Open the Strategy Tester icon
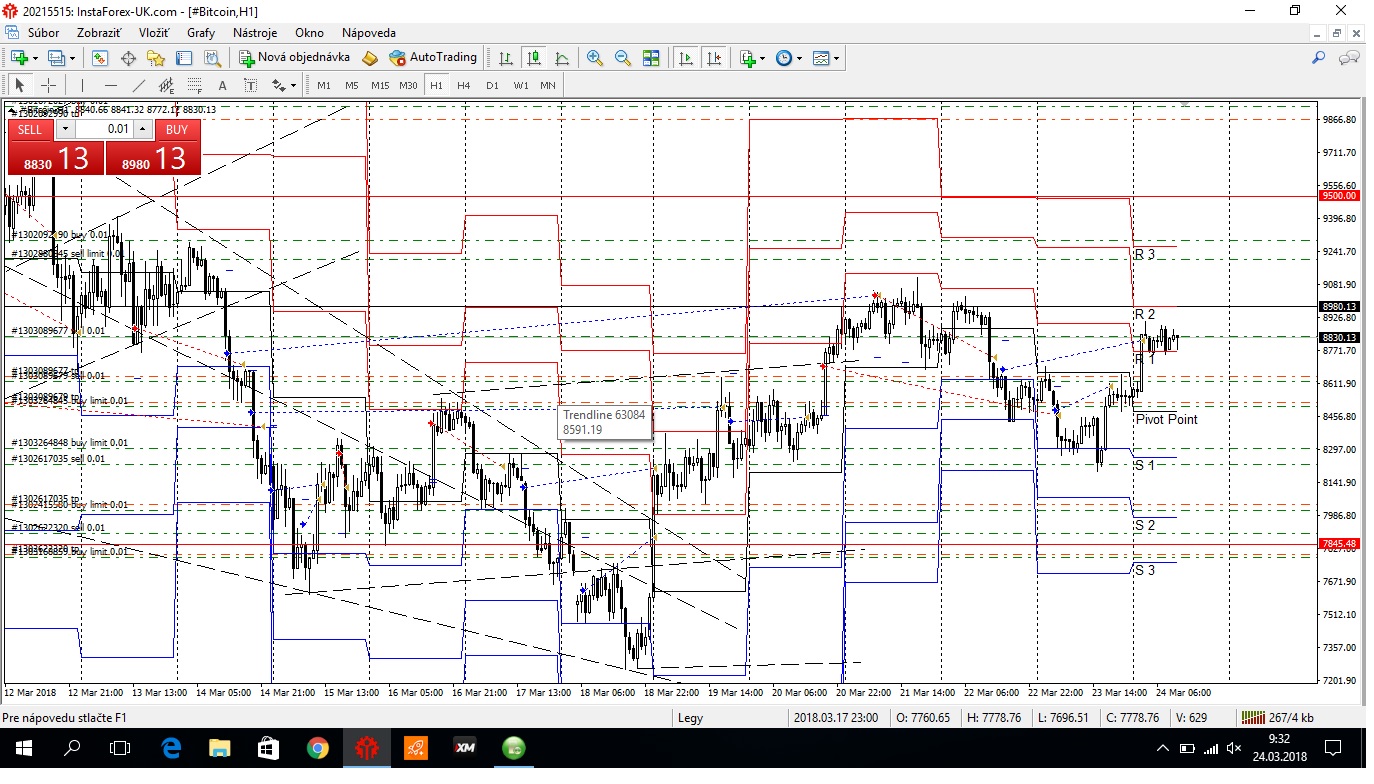Screen dimensions: 1374x784 point(212,58)
